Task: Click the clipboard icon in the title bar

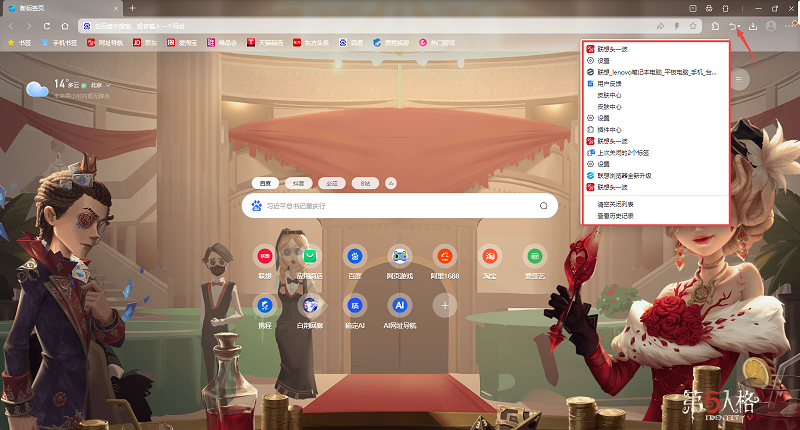Action: (726, 8)
